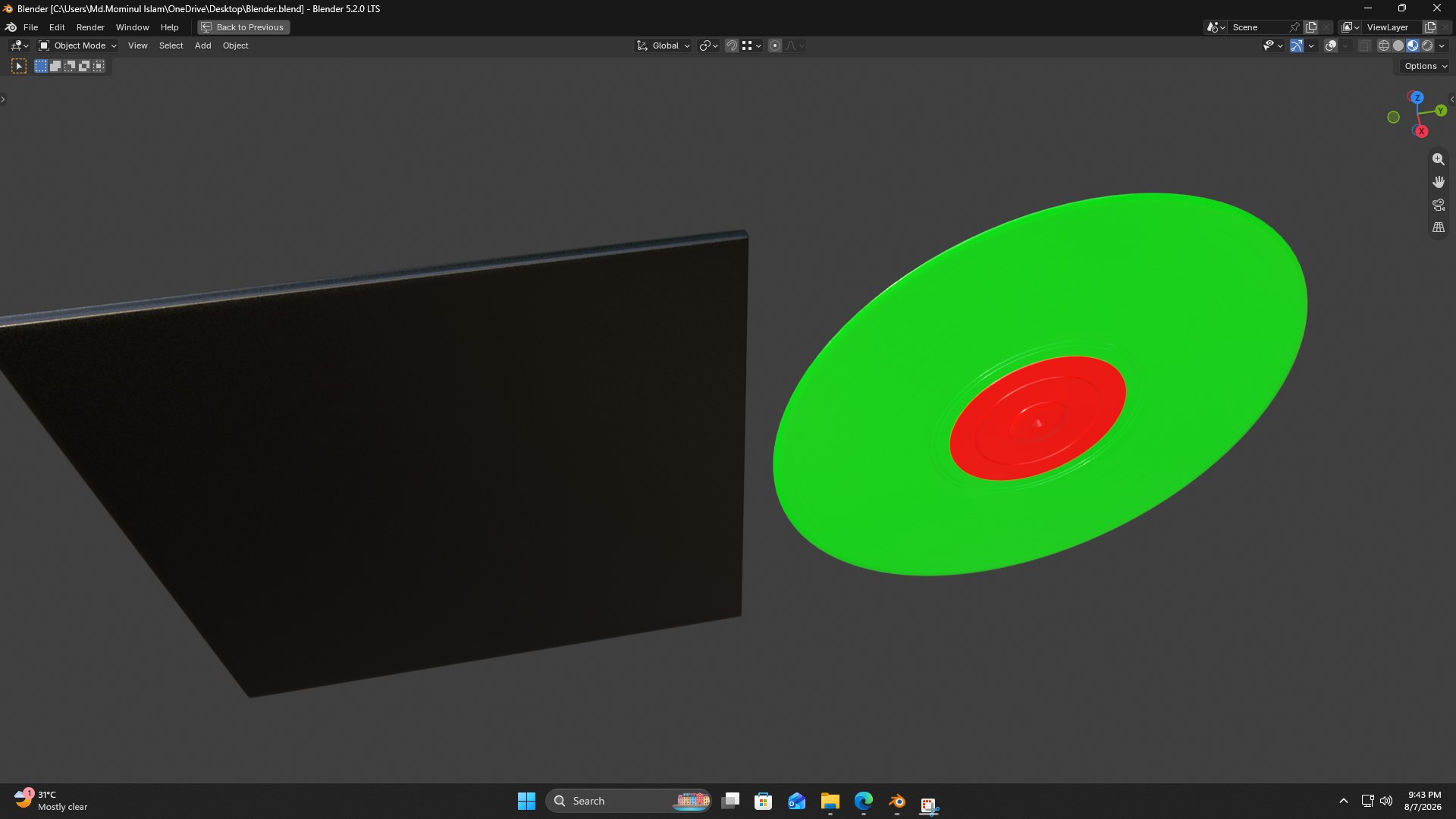Click the new ViewLayer duplicate icon

click(1430, 27)
